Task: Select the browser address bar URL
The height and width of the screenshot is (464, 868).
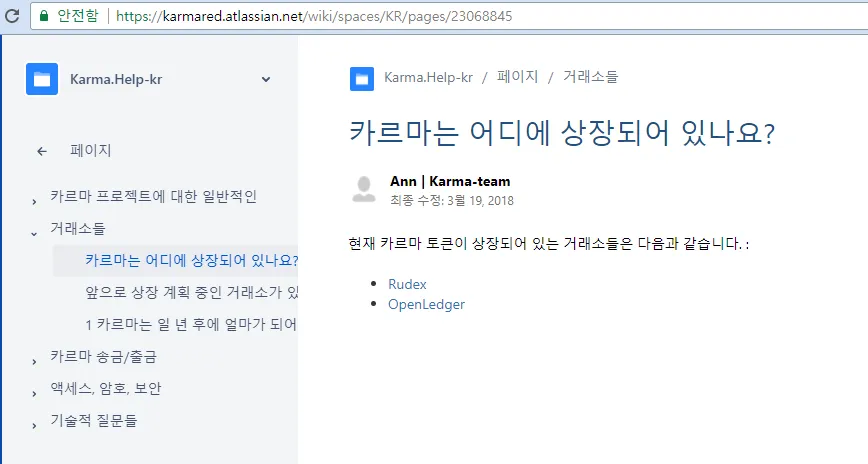Action: (314, 16)
